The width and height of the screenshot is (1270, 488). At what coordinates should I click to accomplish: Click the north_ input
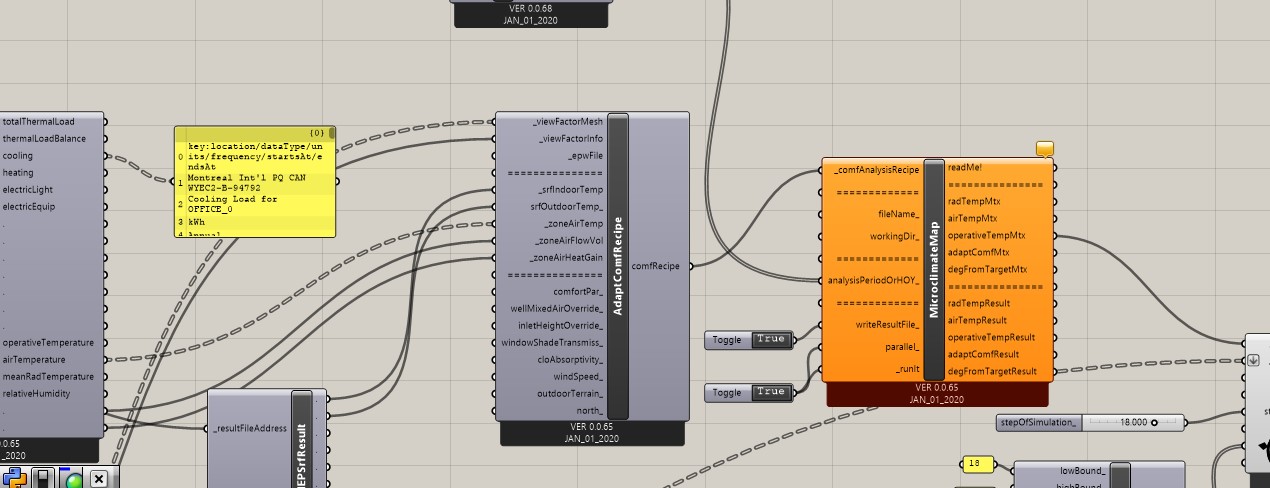click(x=590, y=410)
